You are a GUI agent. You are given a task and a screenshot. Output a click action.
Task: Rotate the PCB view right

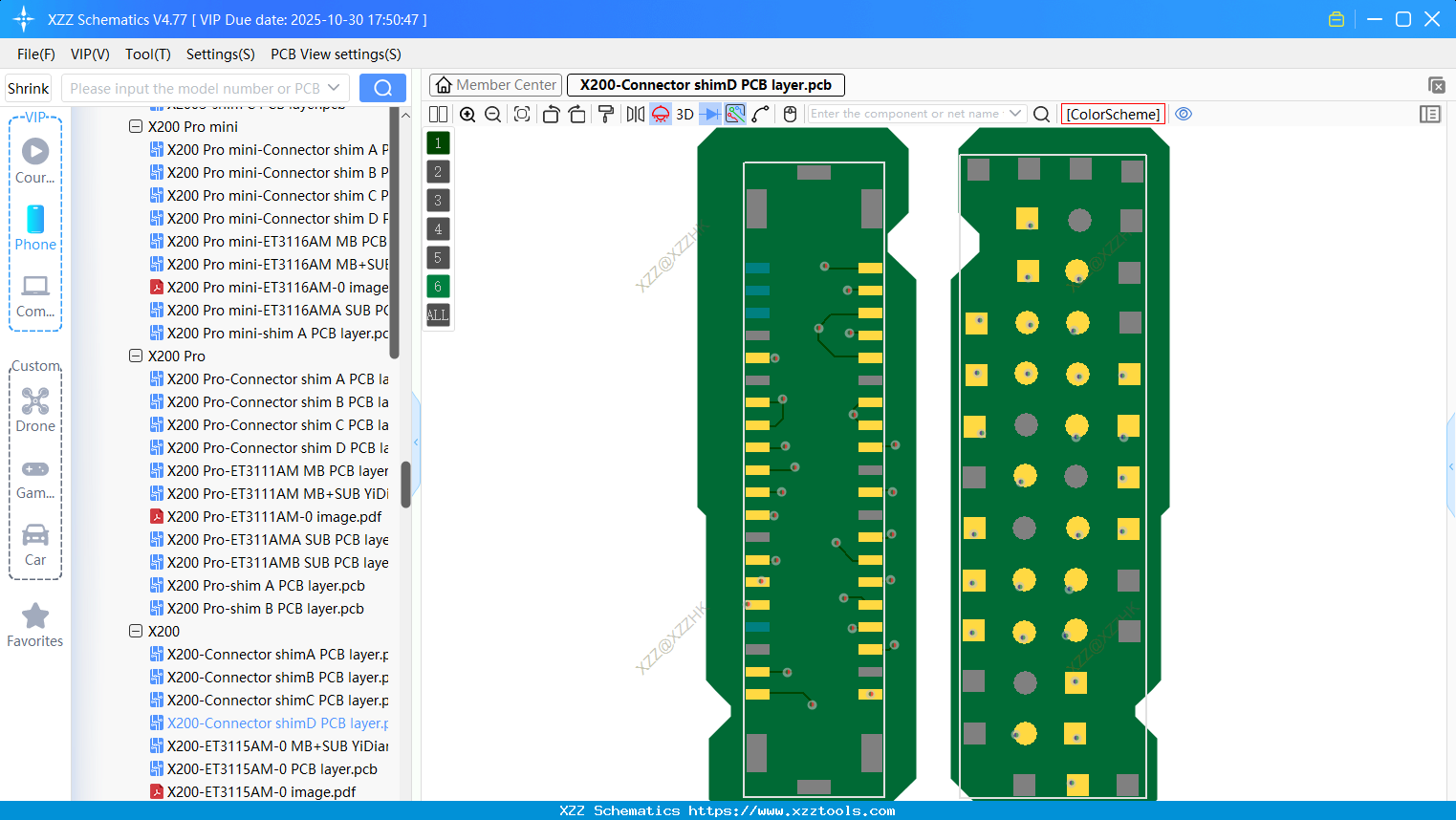[x=577, y=114]
